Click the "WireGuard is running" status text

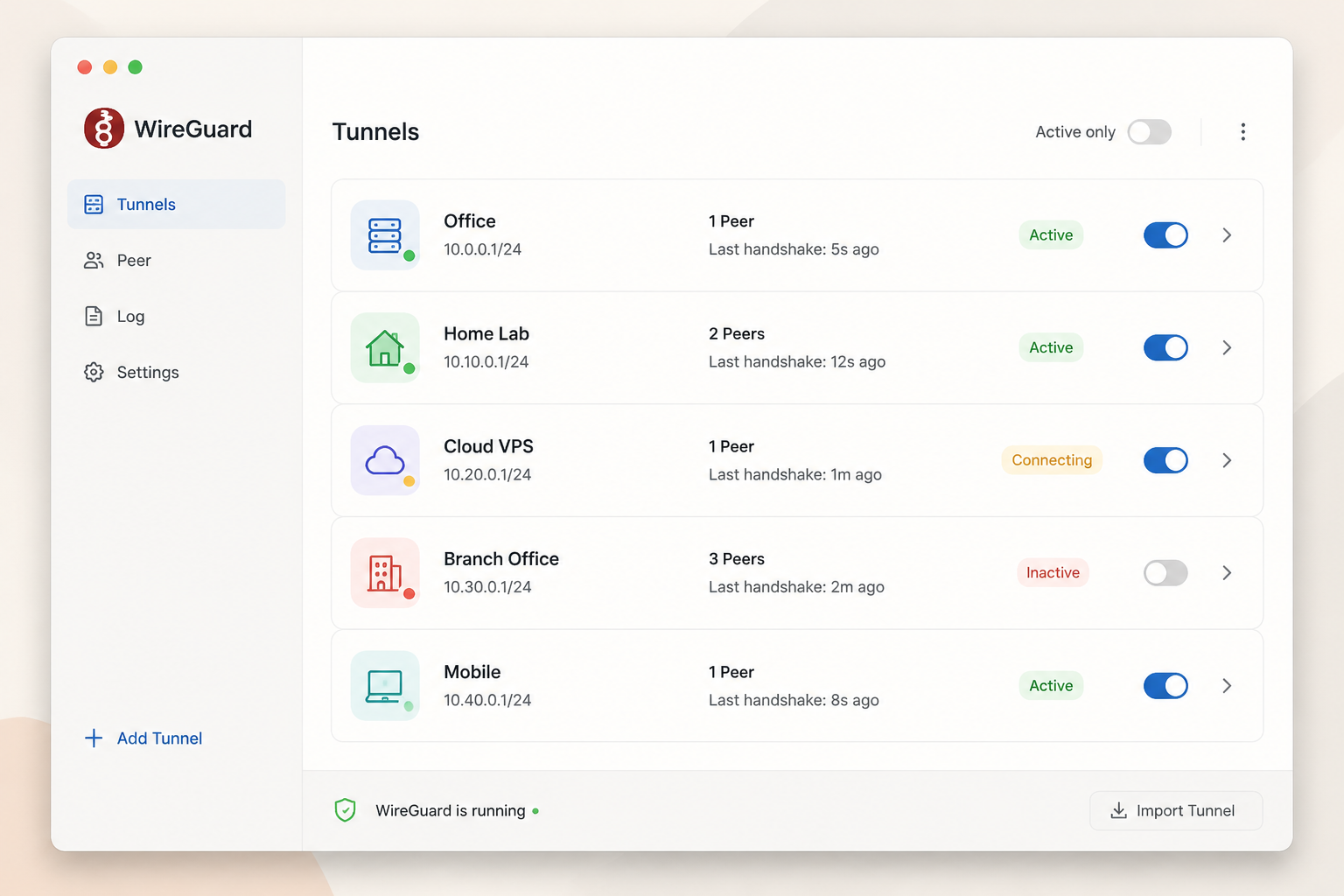coord(451,811)
